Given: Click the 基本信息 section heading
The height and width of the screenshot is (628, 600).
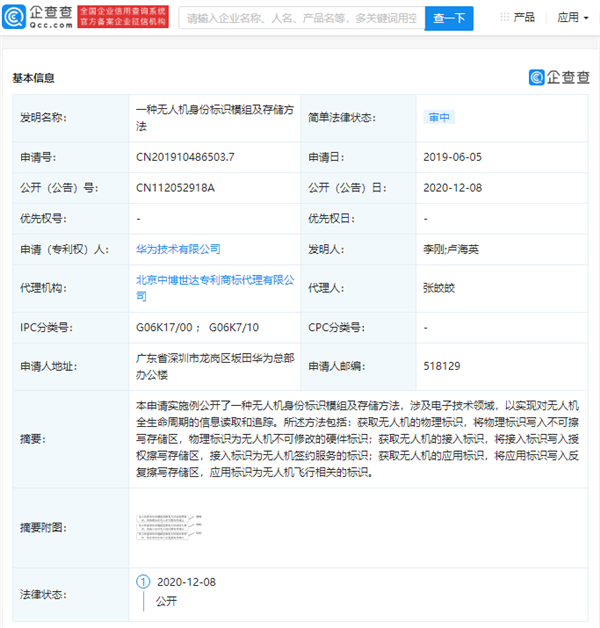Looking at the screenshot, I should 33,78.
